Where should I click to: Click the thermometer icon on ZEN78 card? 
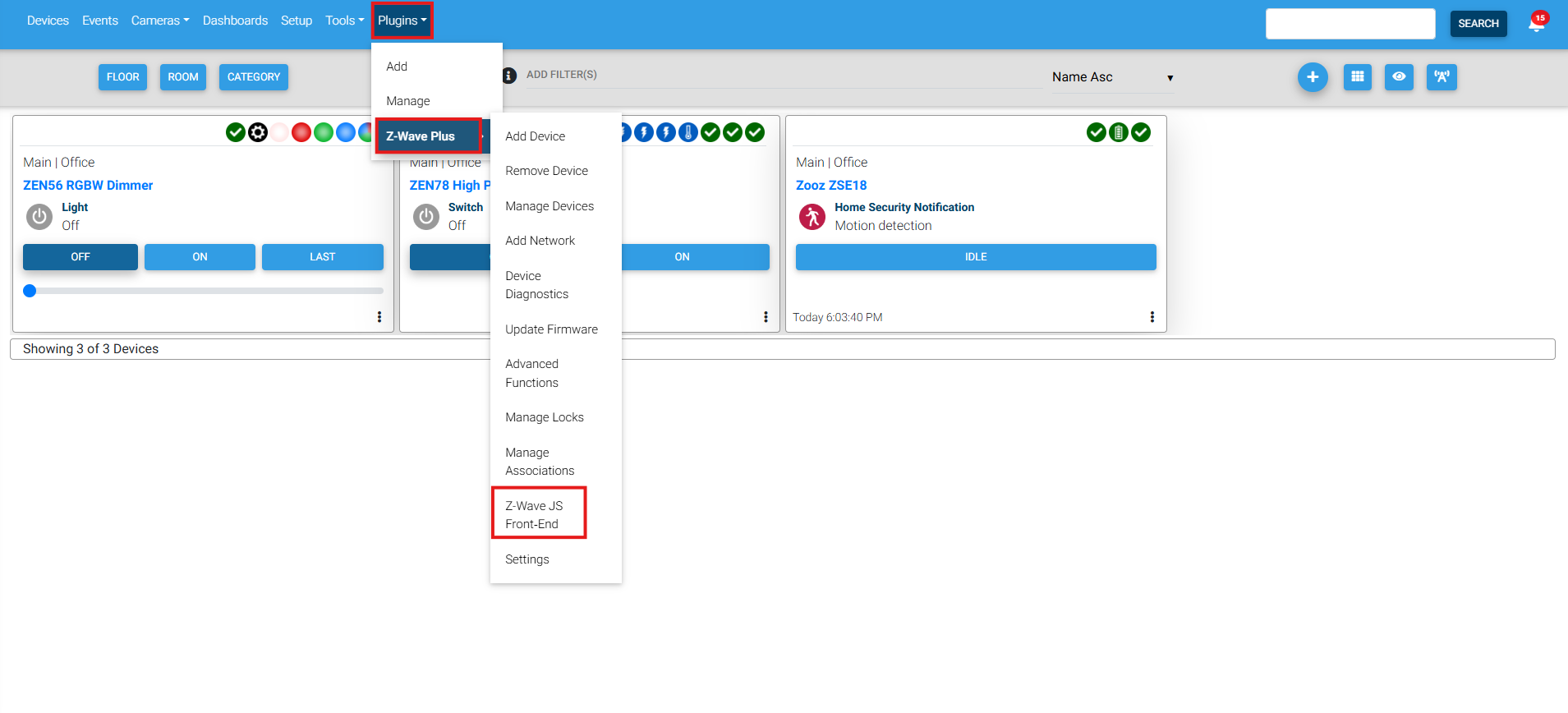coord(688,132)
